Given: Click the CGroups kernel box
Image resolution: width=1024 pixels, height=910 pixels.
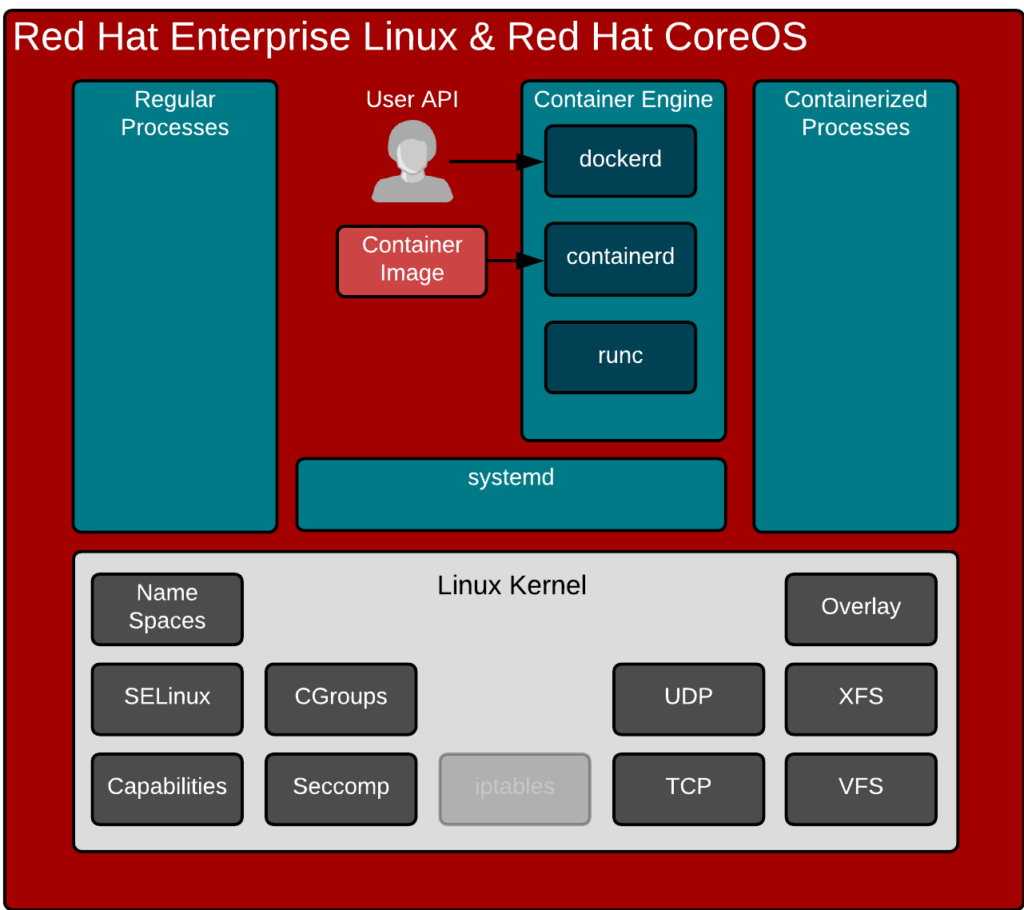Looking at the screenshot, I should point(341,699).
